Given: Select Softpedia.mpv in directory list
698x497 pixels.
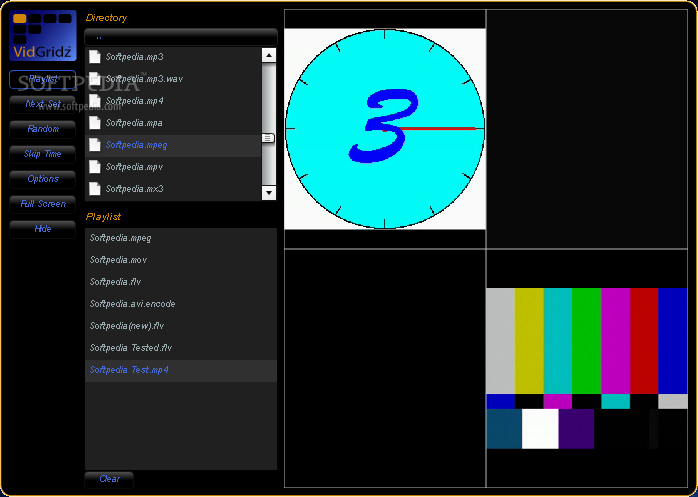Looking at the screenshot, I should click(173, 167).
